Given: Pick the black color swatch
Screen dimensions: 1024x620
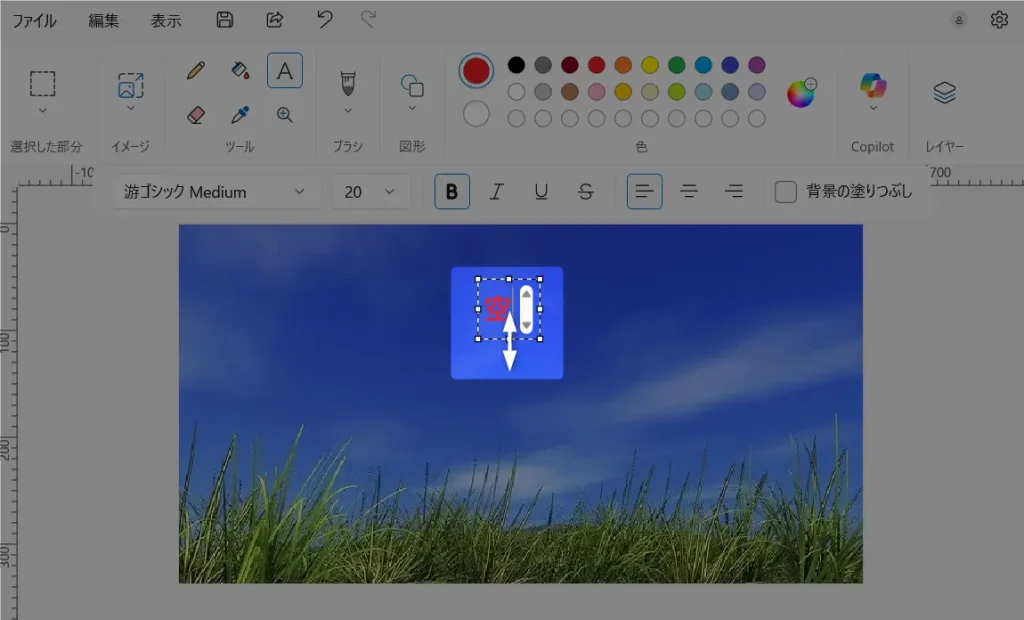Looking at the screenshot, I should click(x=516, y=65).
